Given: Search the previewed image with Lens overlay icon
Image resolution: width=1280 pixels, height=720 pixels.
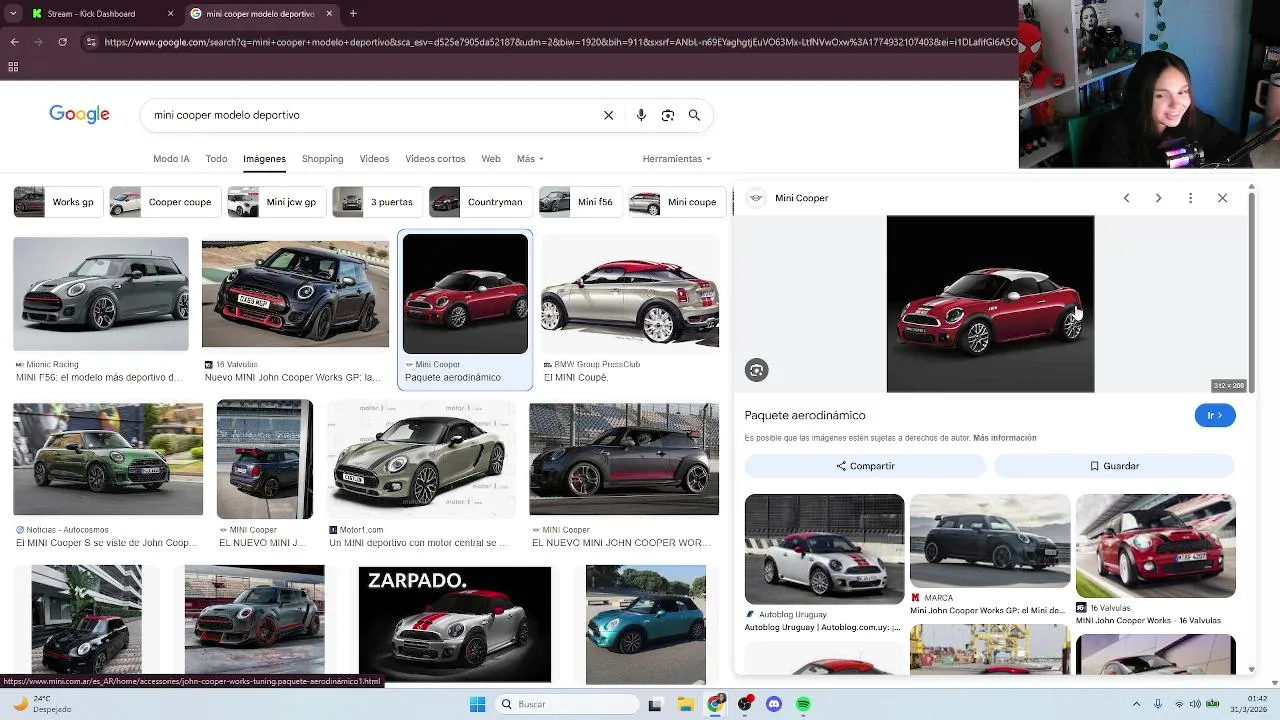Looking at the screenshot, I should [756, 370].
